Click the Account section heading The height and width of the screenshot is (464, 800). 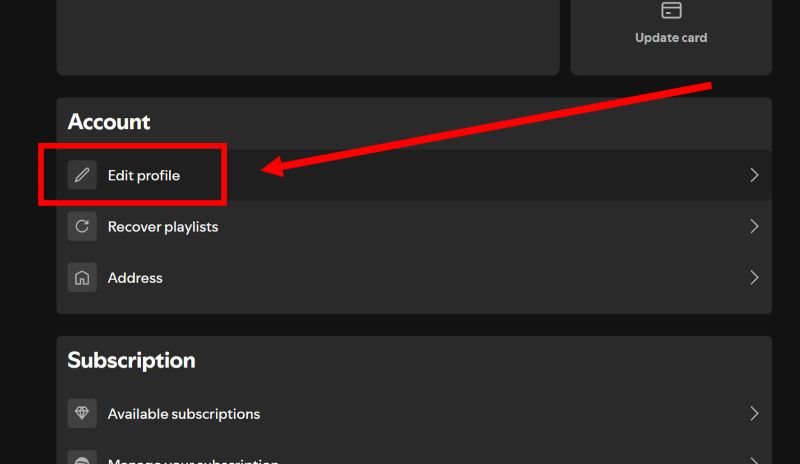(109, 121)
